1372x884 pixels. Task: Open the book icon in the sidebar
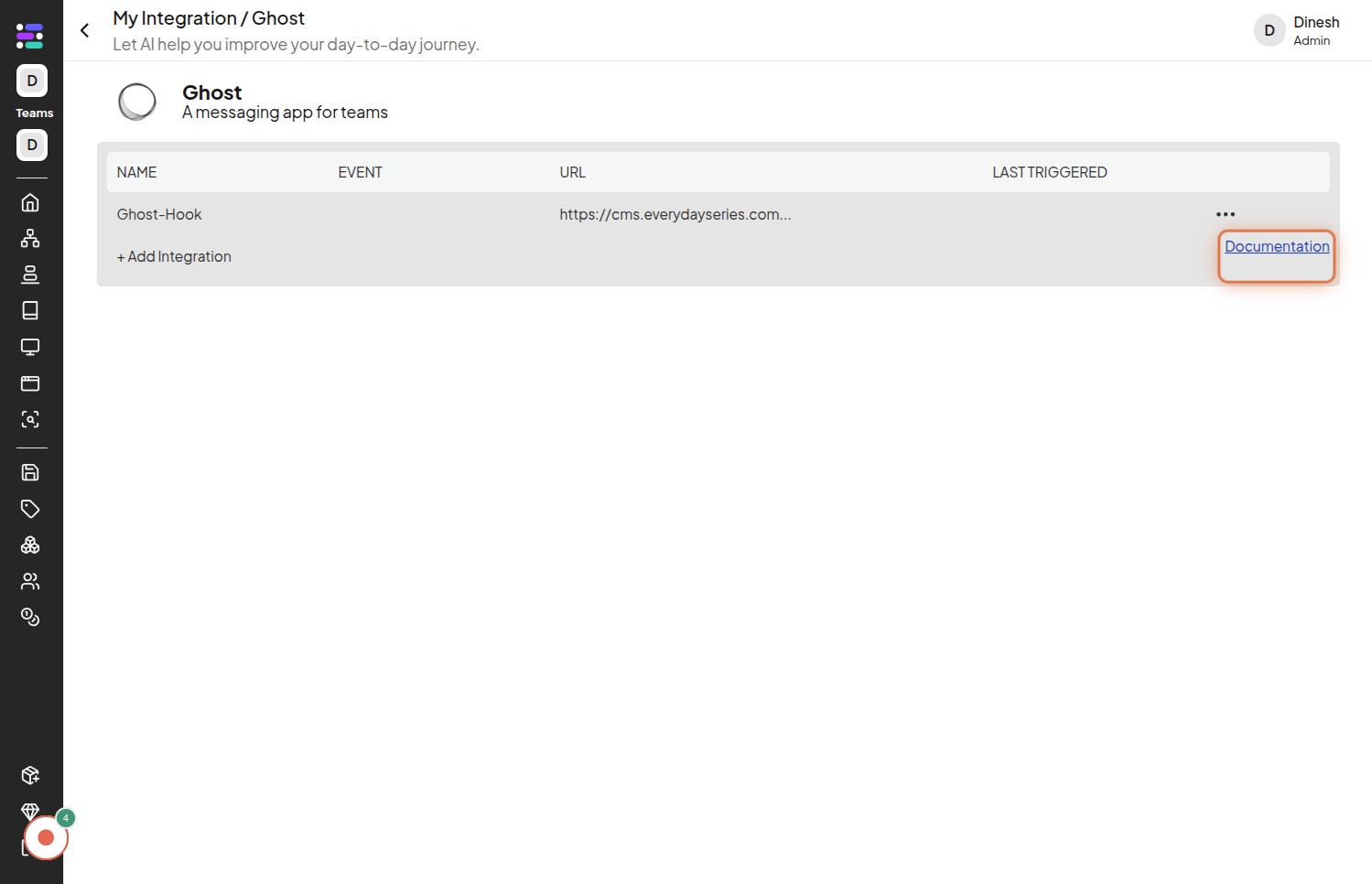pyautogui.click(x=30, y=310)
